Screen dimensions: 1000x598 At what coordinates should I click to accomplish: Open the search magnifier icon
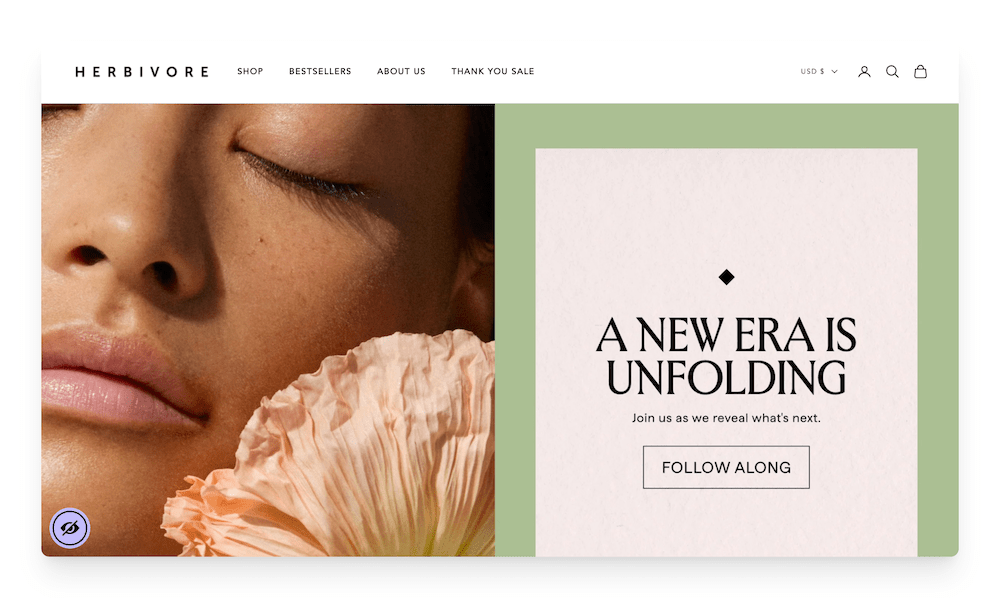pos(892,71)
